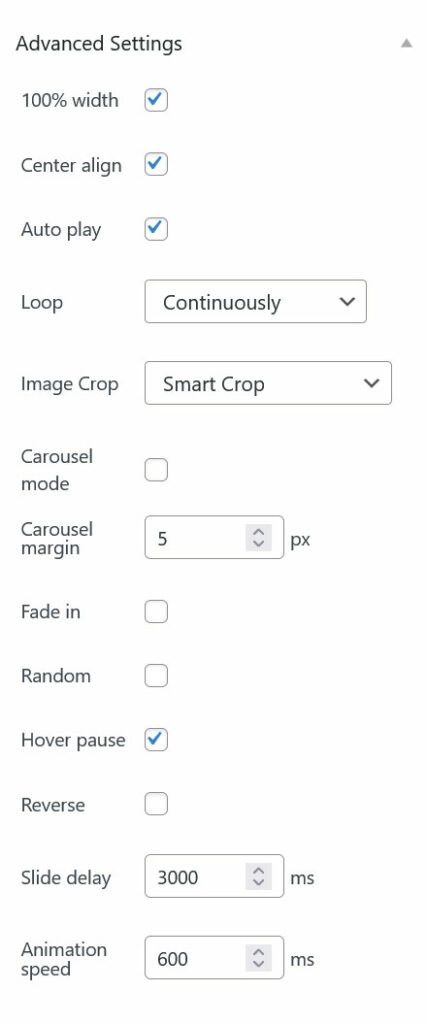Click the Animation speed value field
427x1024 pixels.
click(214, 958)
